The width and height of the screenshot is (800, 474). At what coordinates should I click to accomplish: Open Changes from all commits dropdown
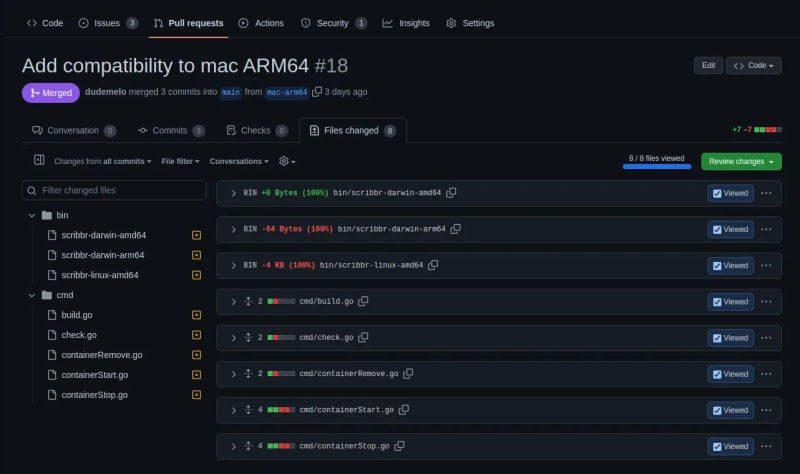click(103, 161)
